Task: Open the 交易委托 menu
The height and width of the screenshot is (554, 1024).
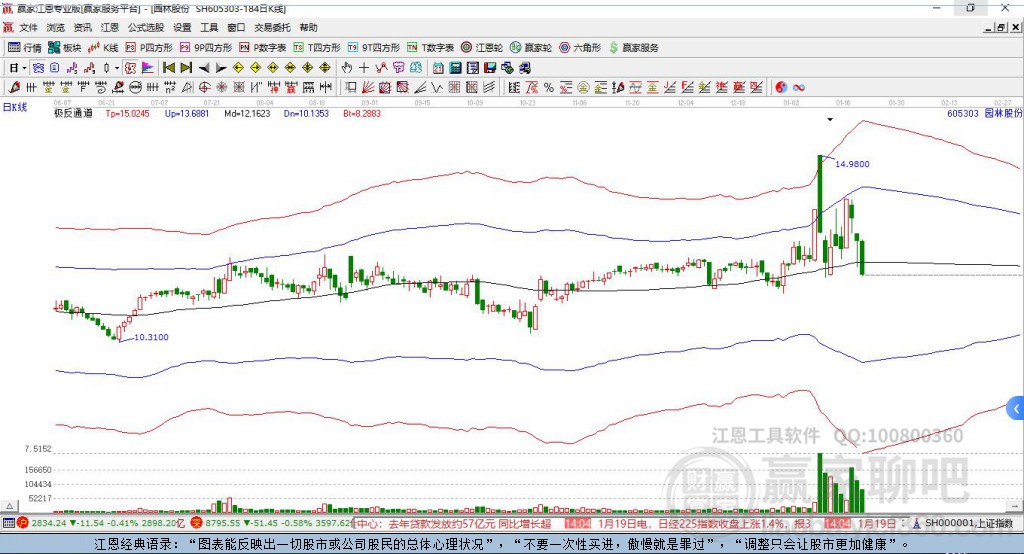Action: pos(272,27)
